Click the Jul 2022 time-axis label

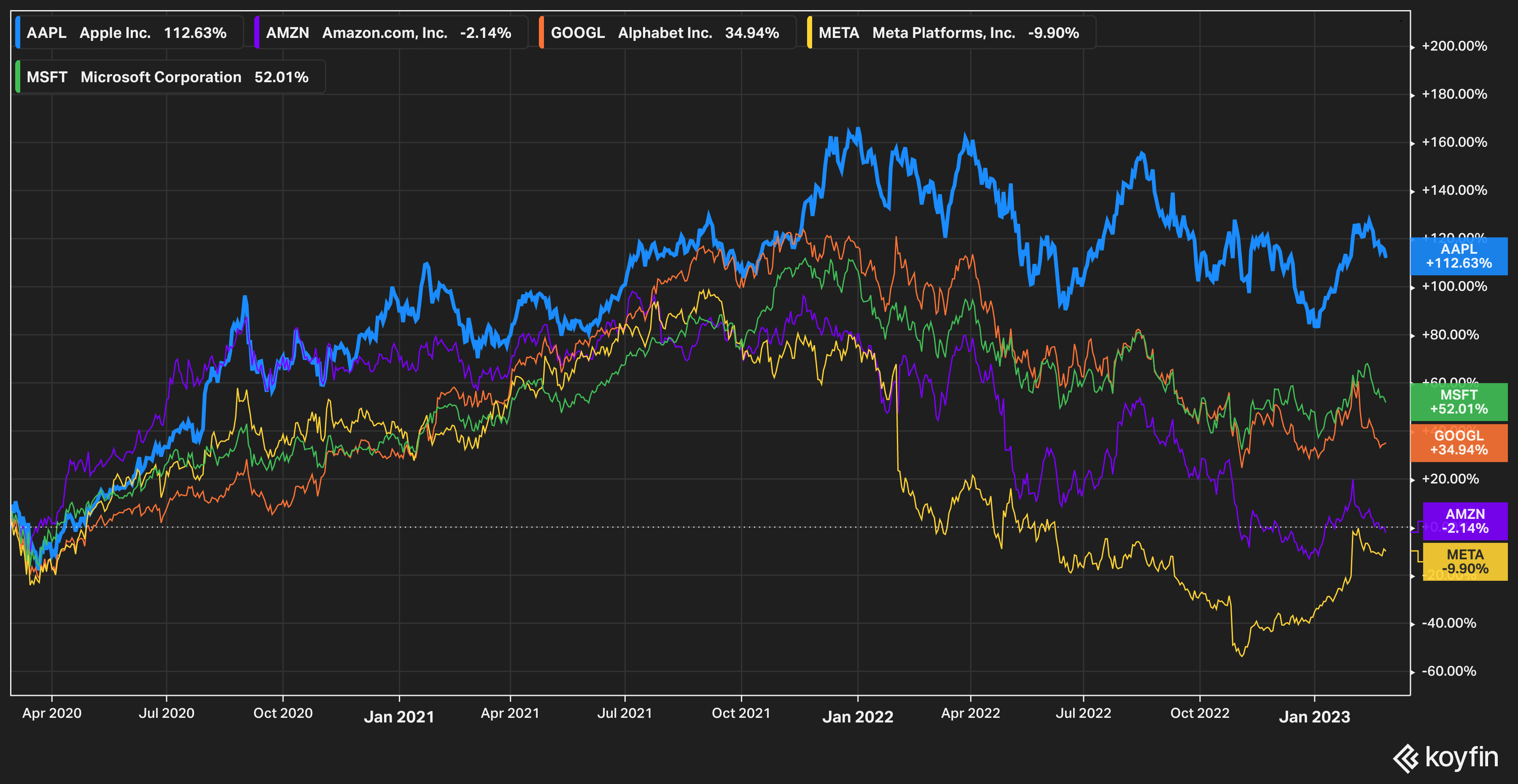[x=1084, y=713]
